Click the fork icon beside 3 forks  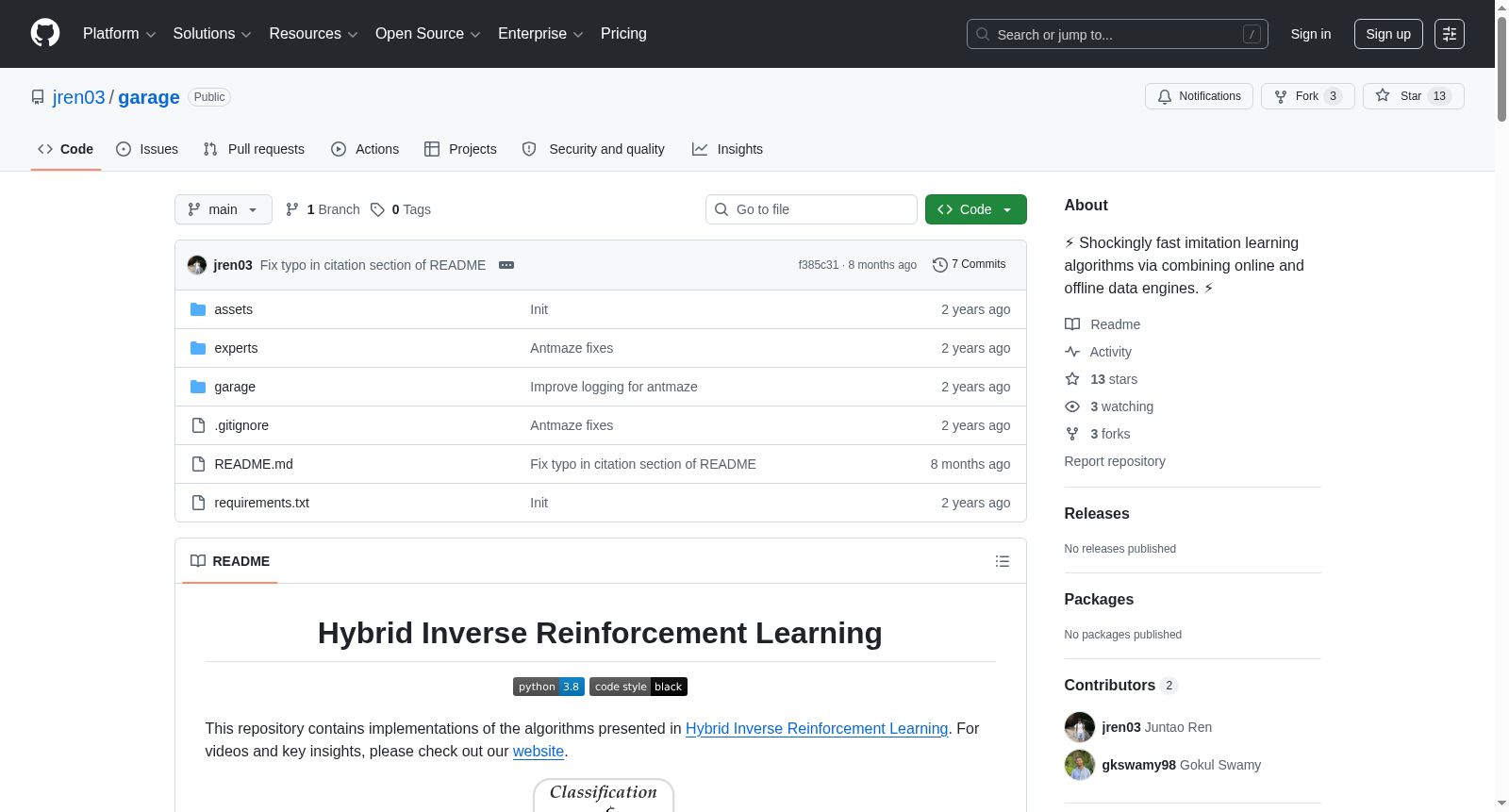(1072, 434)
